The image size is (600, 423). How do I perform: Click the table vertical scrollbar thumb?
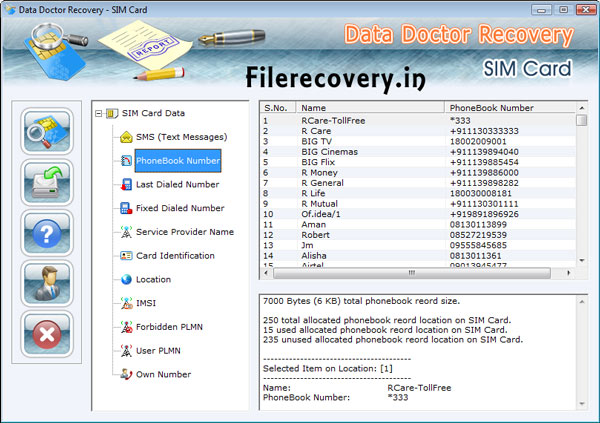[x=582, y=120]
